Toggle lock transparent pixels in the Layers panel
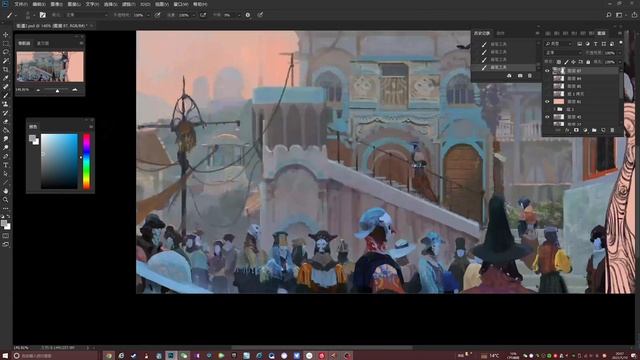This screenshot has height=360, width=640. click(558, 62)
